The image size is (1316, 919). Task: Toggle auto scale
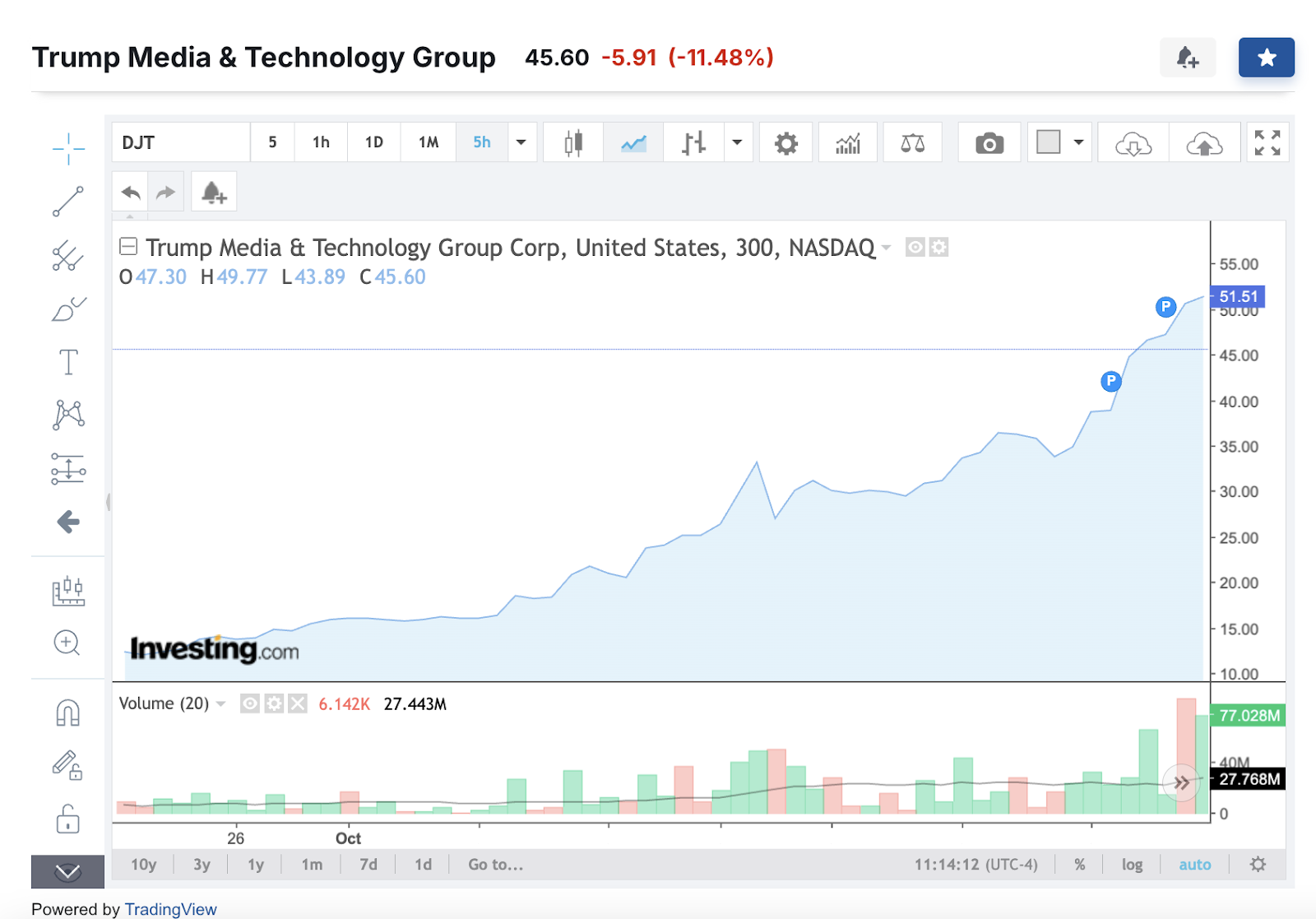pyautogui.click(x=1194, y=865)
